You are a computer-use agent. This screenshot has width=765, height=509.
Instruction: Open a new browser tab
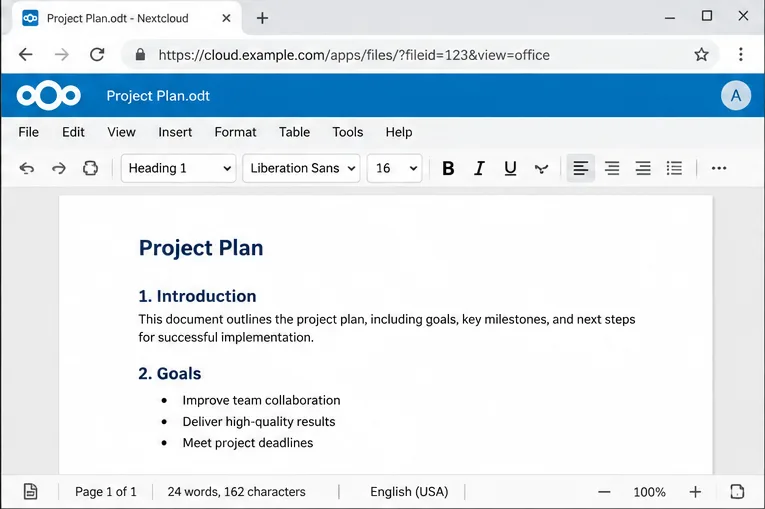coord(262,19)
